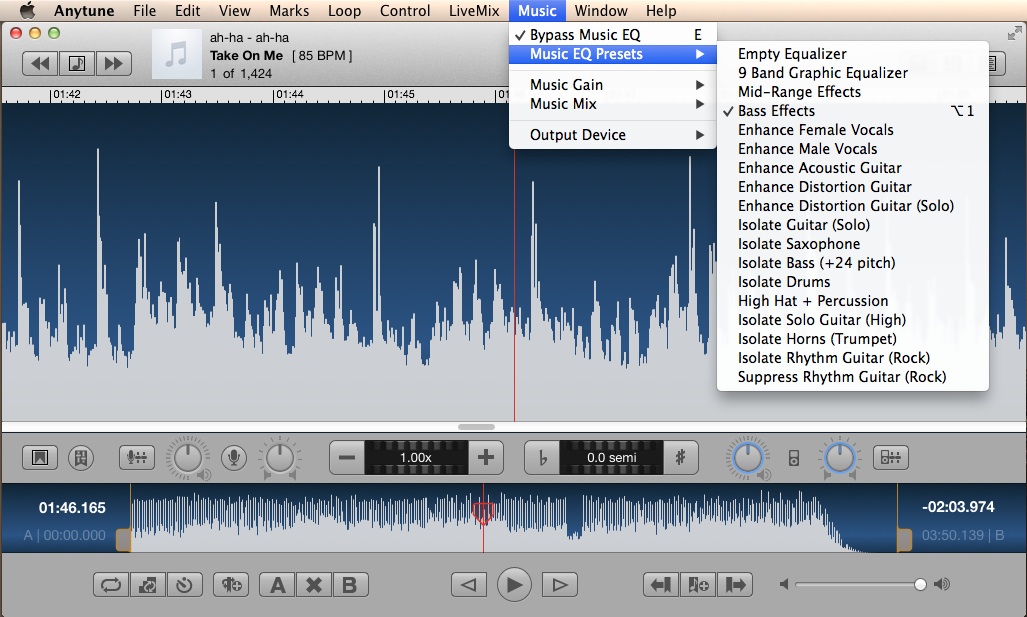Skip to the previous track

click(40, 64)
